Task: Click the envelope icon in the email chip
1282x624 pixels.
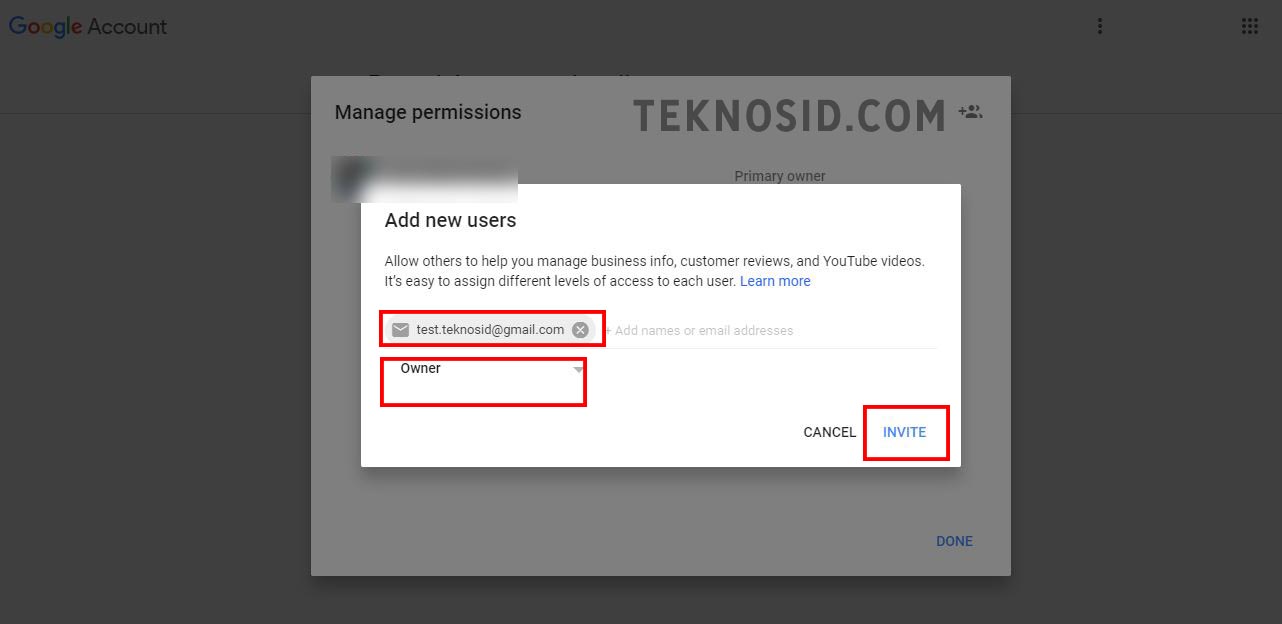Action: pyautogui.click(x=401, y=330)
